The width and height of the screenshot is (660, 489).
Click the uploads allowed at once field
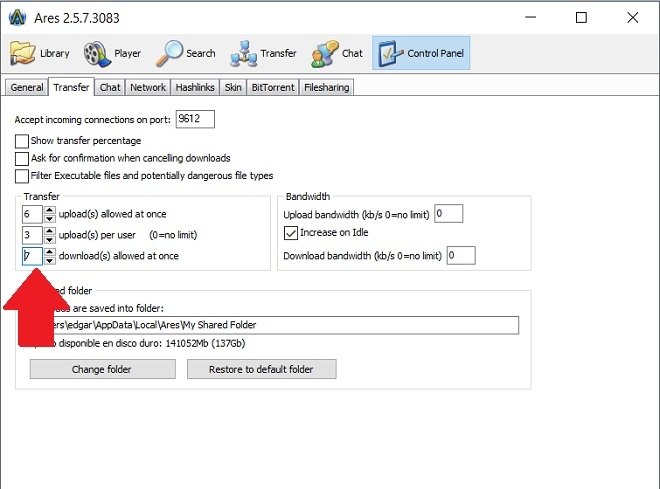pos(32,214)
